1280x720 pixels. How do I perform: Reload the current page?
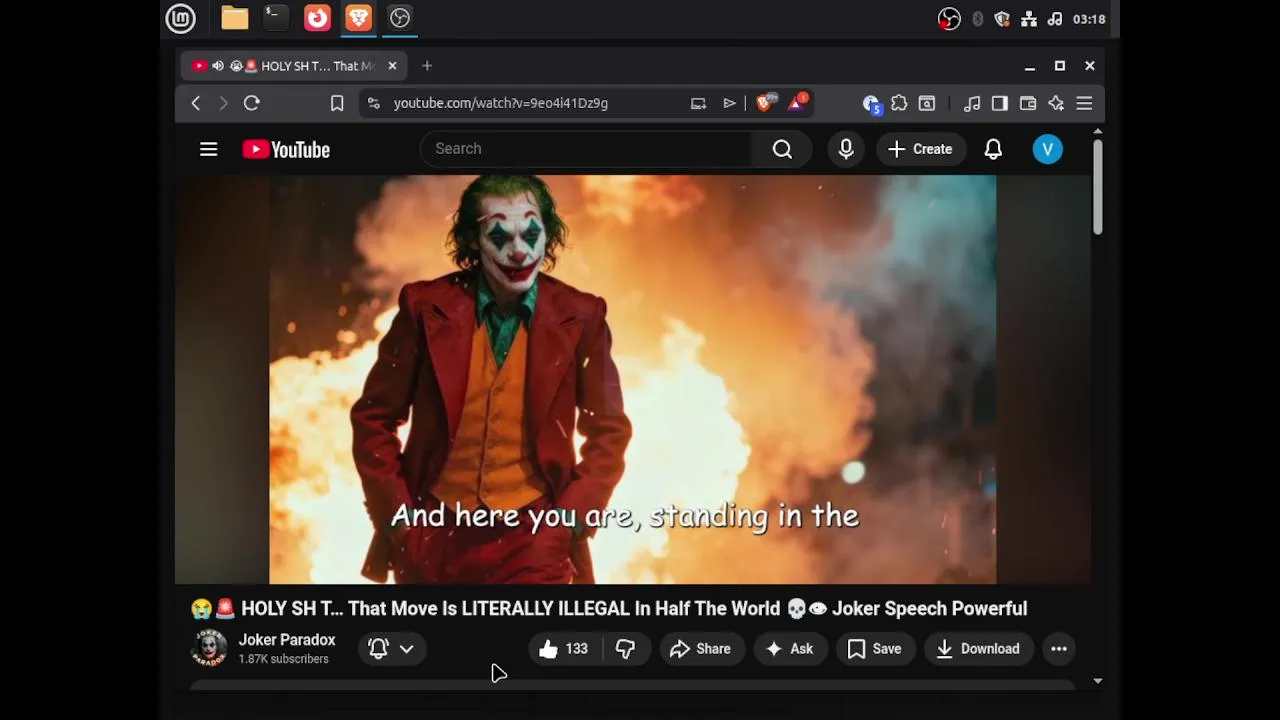252,103
